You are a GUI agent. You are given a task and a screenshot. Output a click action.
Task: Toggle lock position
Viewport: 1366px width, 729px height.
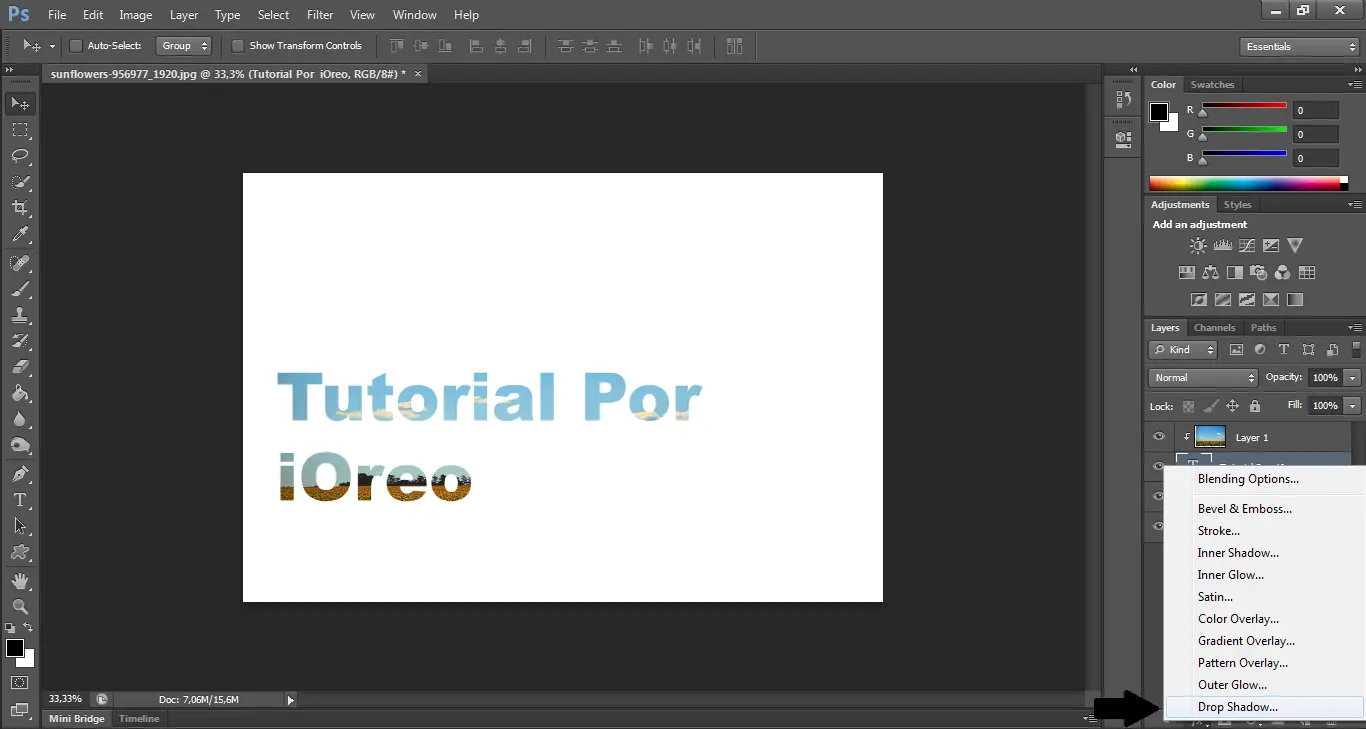click(1232, 406)
